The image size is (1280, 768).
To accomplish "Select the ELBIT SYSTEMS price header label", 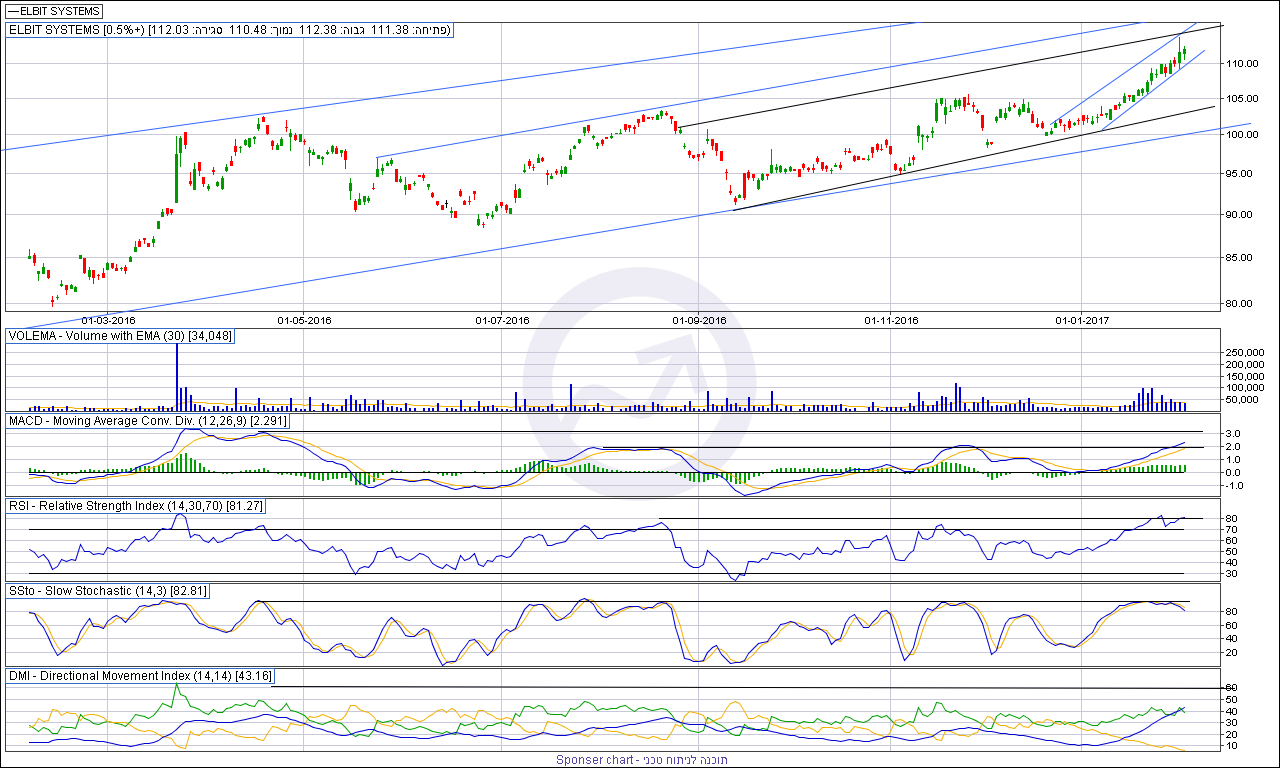I will pos(230,30).
